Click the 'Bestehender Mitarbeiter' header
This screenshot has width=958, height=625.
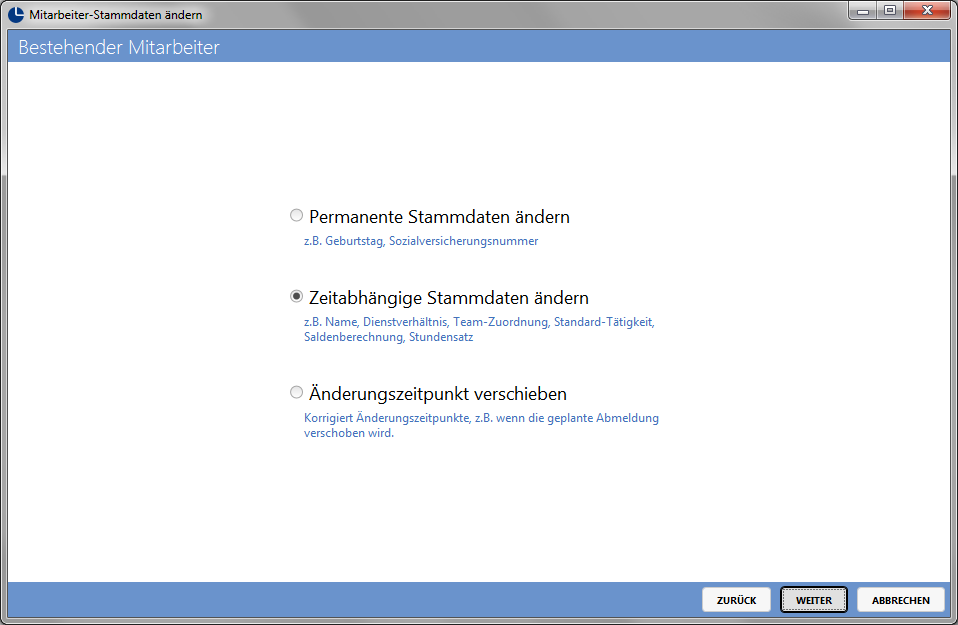click(x=119, y=47)
